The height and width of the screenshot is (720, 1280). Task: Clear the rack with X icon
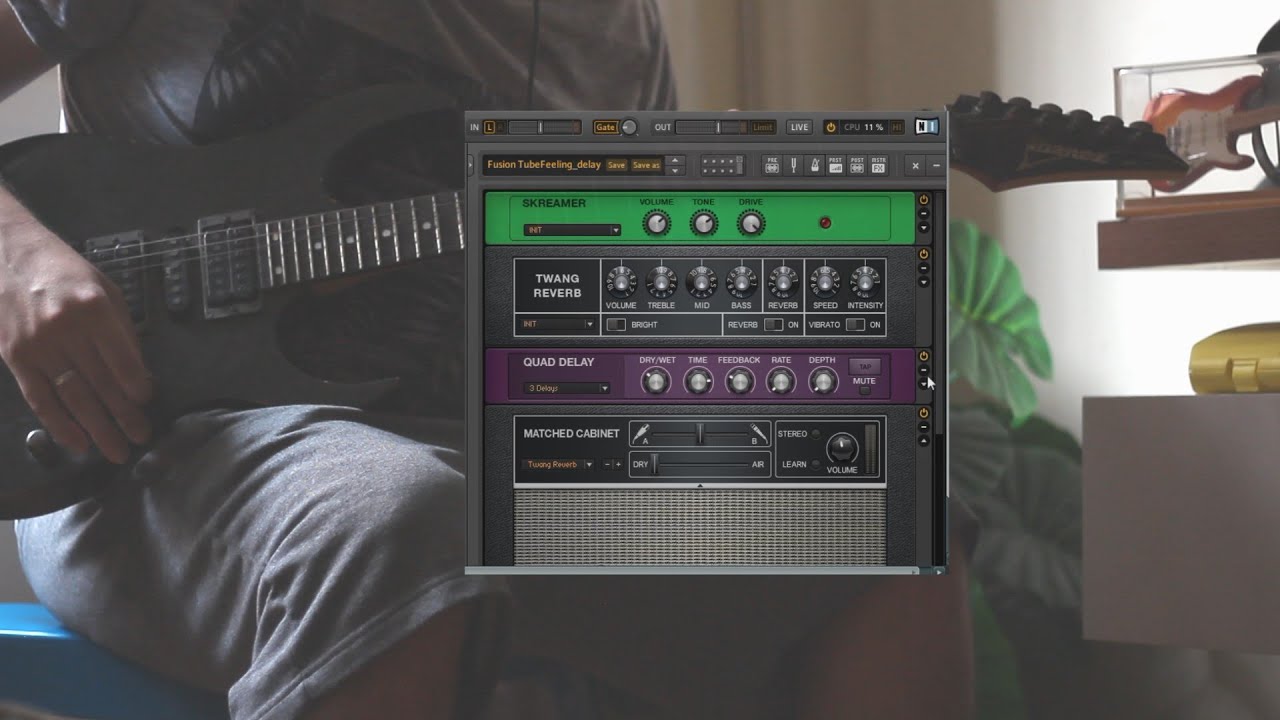915,165
